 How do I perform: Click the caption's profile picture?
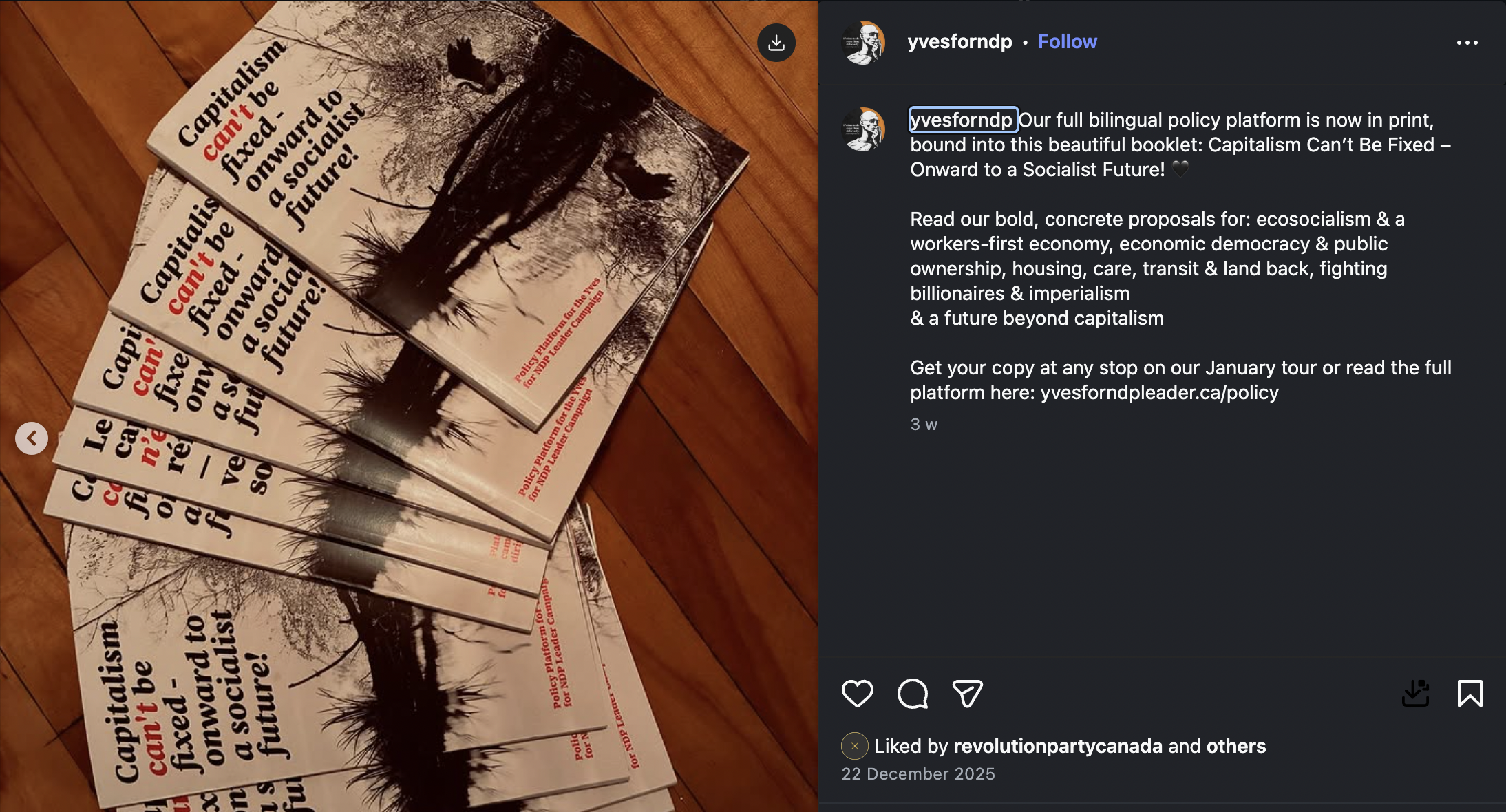click(x=863, y=129)
